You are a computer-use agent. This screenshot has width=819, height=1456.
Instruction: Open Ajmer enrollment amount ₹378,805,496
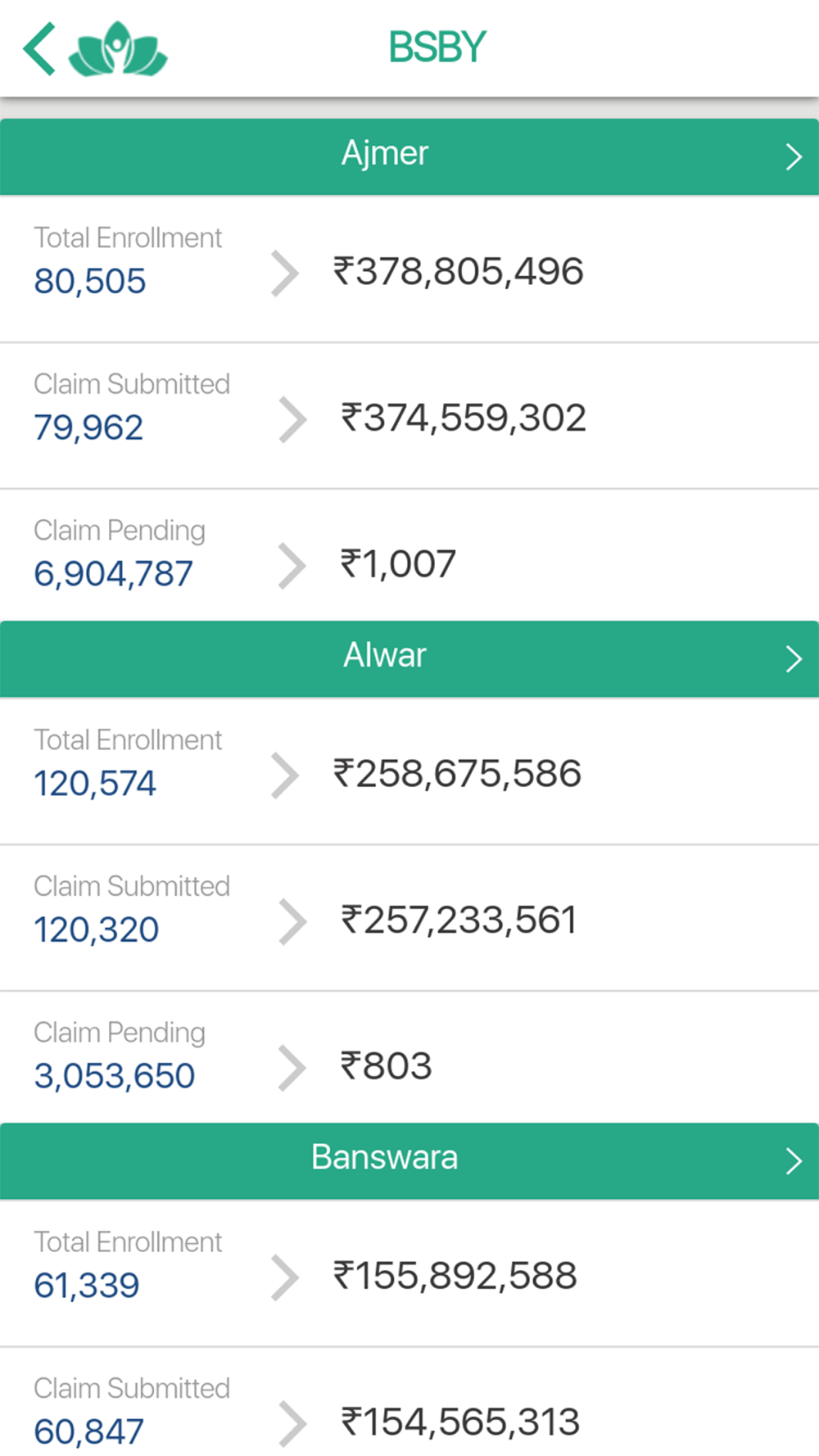tap(458, 272)
